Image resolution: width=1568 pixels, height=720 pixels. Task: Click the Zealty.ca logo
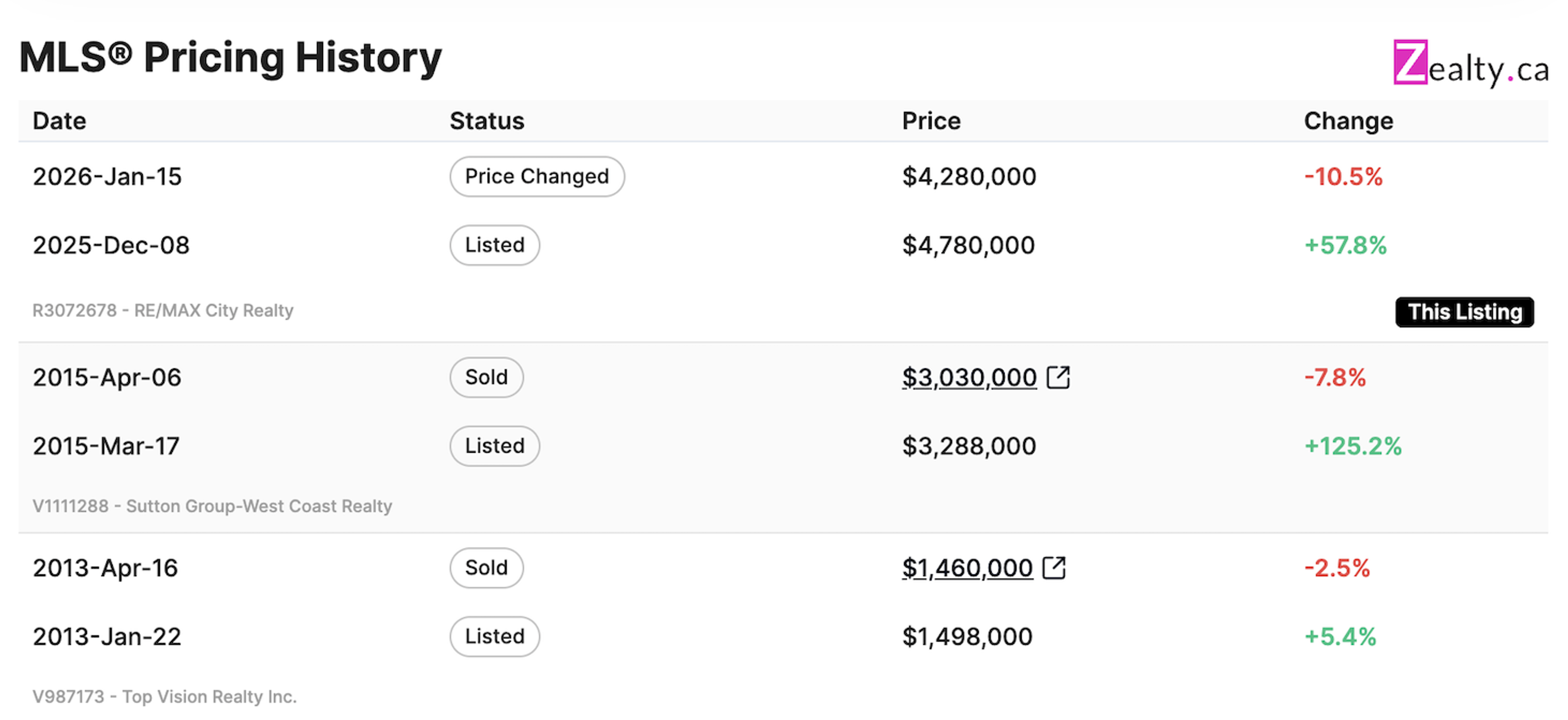pyautogui.click(x=1470, y=64)
